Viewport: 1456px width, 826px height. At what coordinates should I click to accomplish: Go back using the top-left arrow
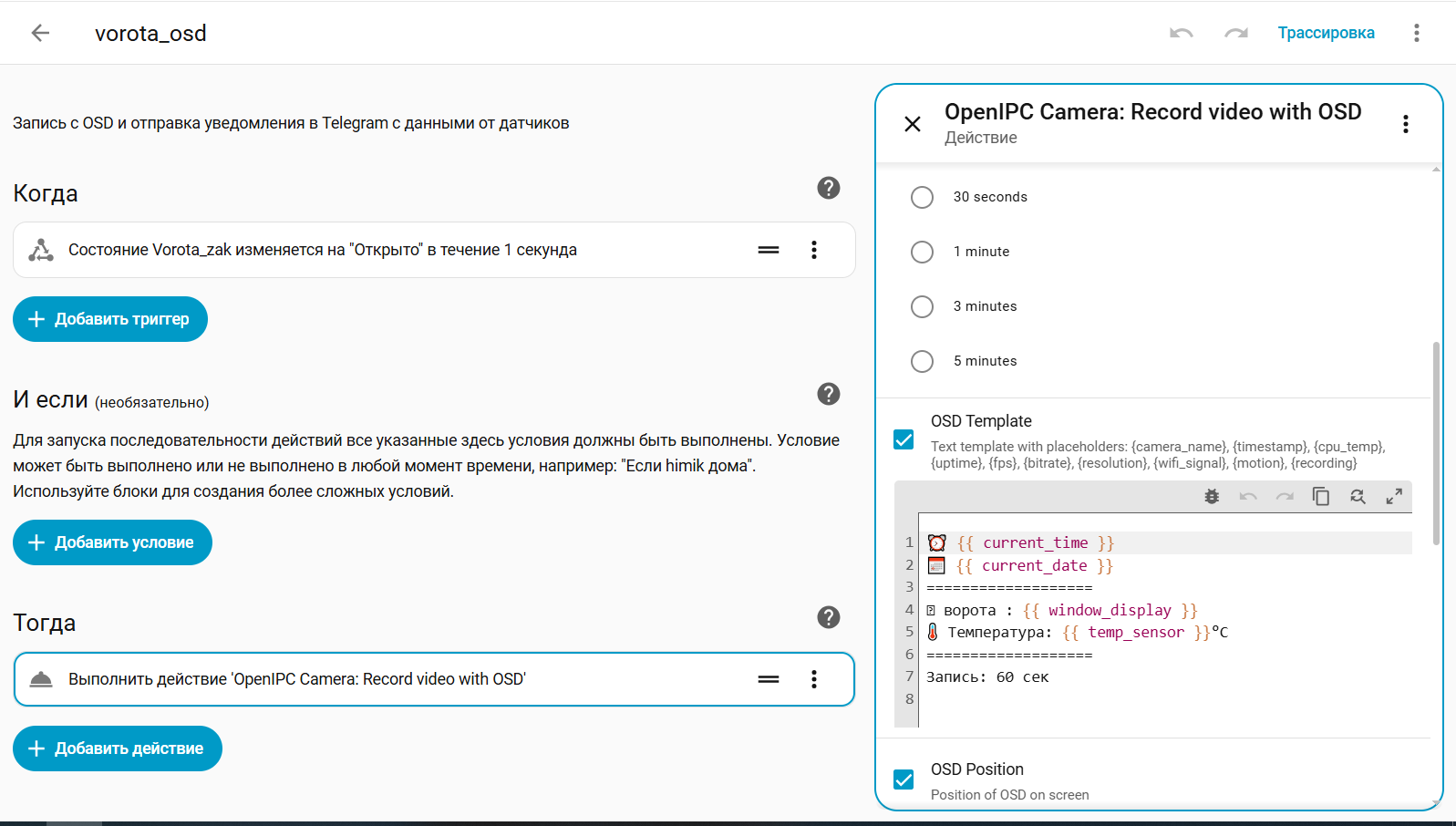(x=40, y=34)
